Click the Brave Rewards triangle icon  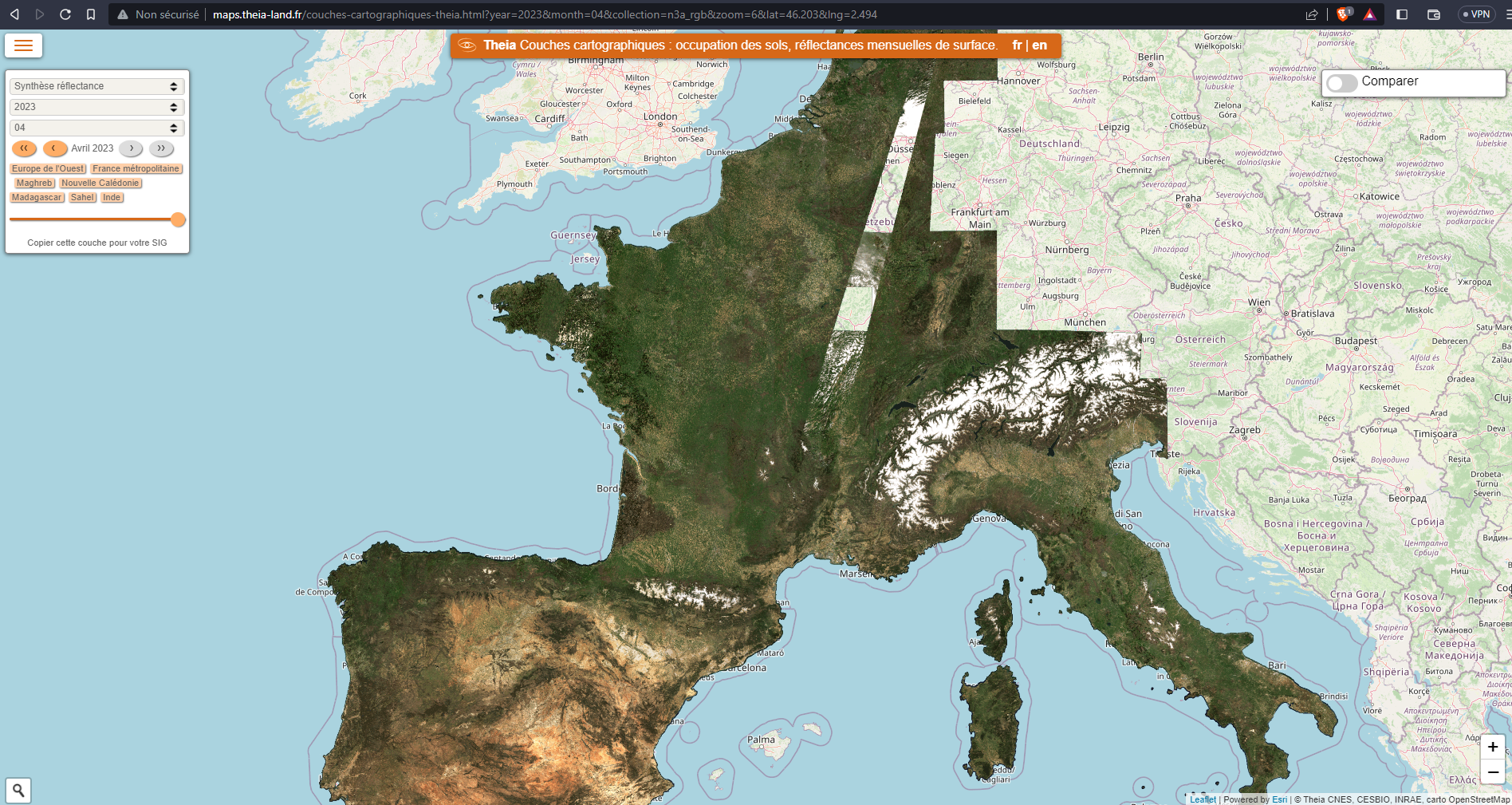pos(1369,14)
